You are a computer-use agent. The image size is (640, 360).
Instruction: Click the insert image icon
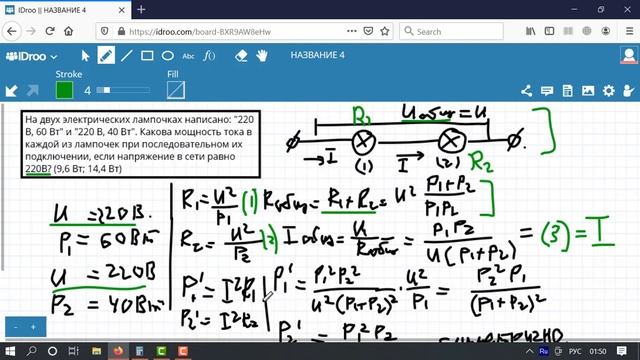pos(588,91)
